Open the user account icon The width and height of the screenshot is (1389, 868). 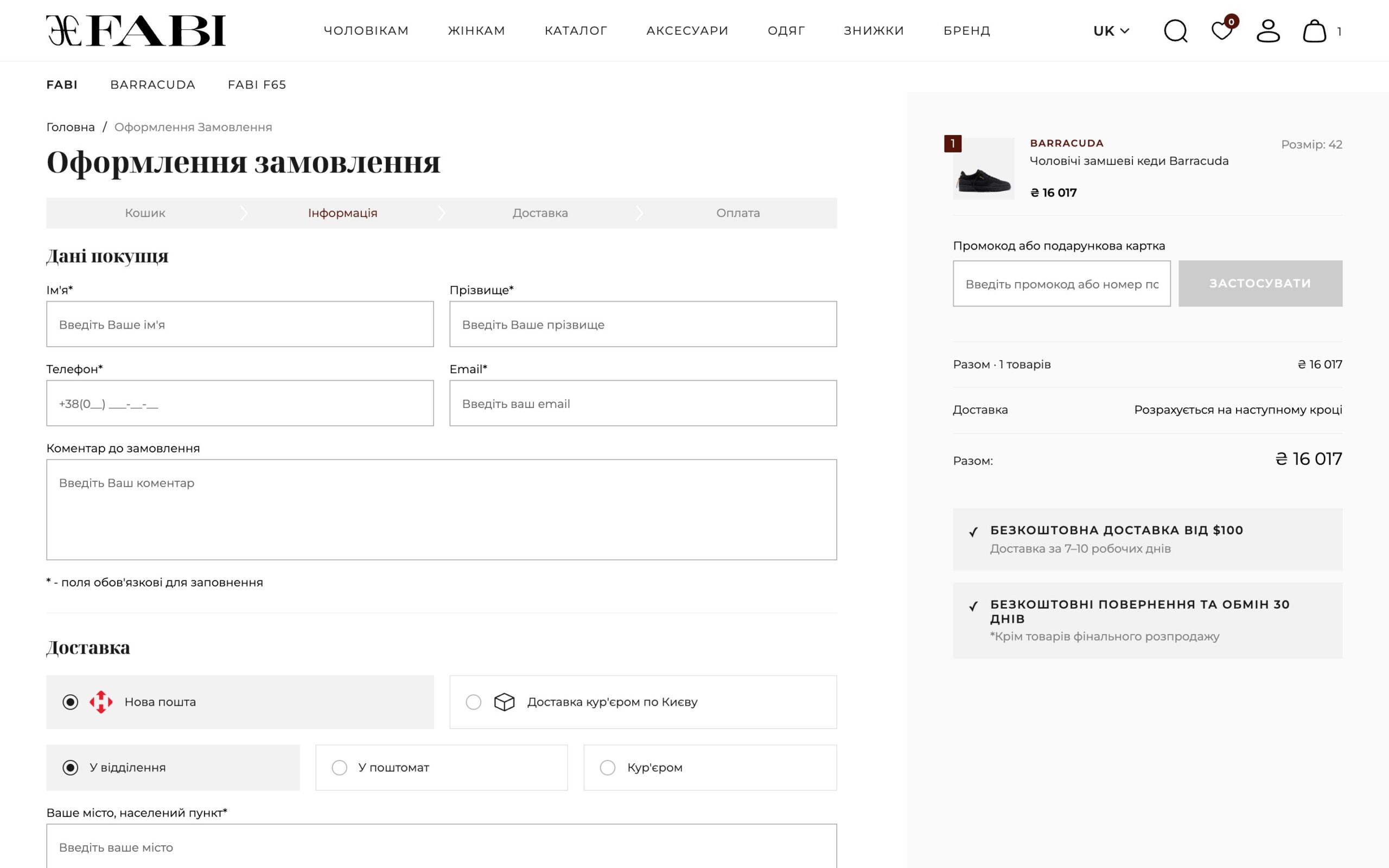click(1268, 31)
